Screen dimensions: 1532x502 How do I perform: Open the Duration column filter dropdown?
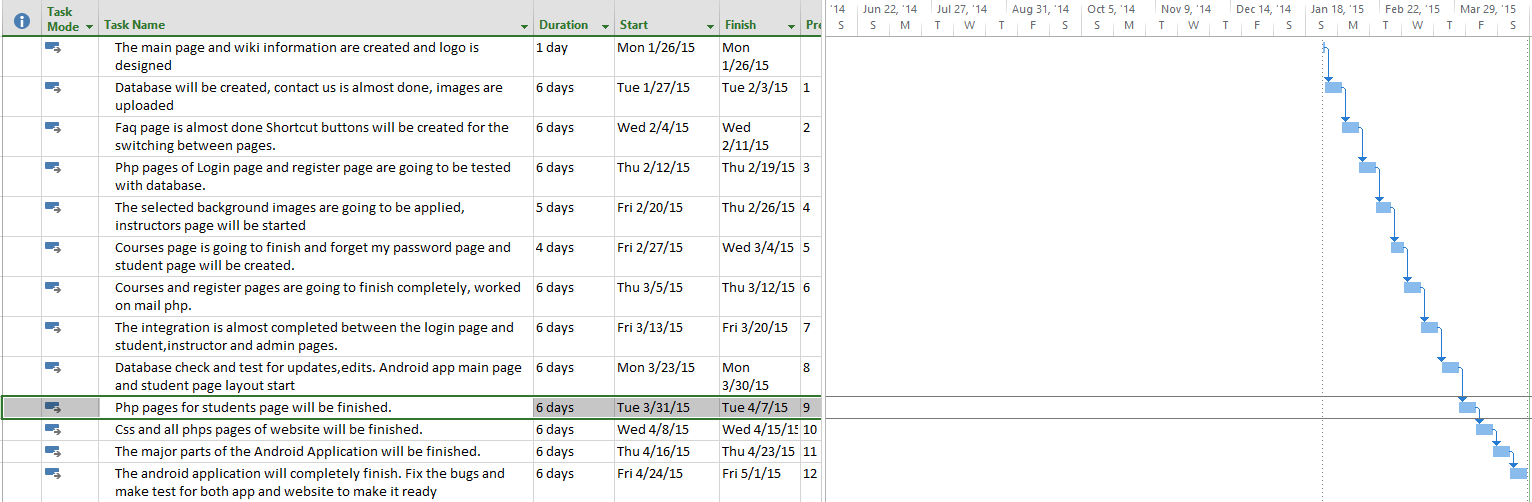(606, 26)
